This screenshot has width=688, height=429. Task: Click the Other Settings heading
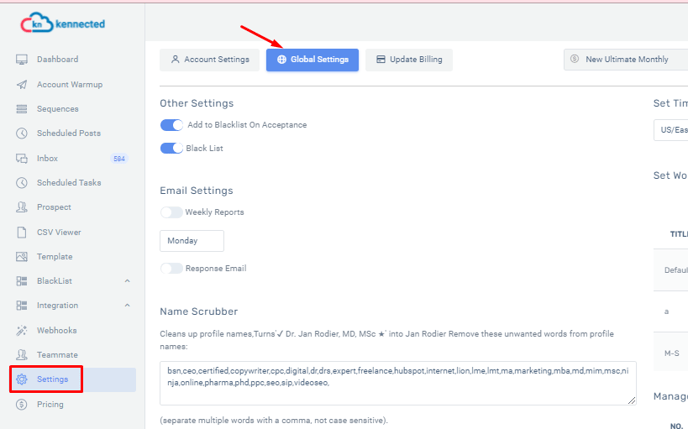197,104
